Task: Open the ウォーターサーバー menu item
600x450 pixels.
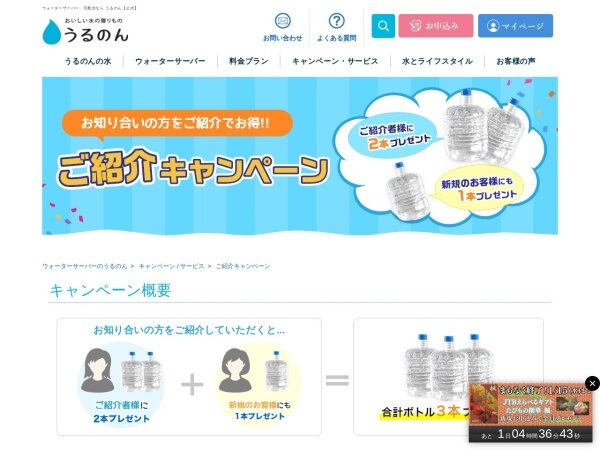Action: (x=170, y=61)
